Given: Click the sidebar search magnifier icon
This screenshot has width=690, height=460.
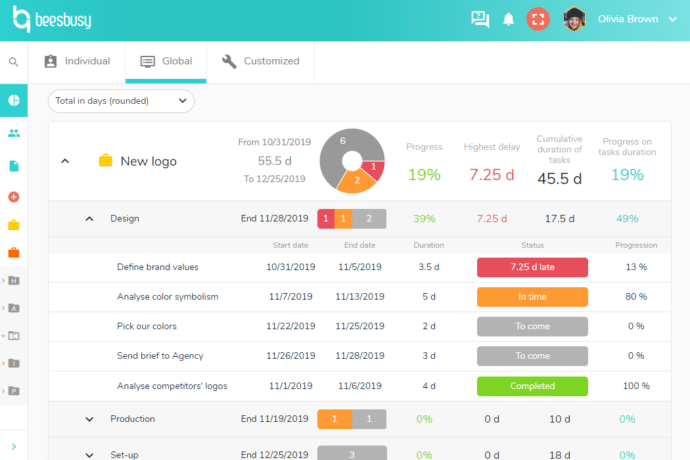Looking at the screenshot, I should 14,62.
